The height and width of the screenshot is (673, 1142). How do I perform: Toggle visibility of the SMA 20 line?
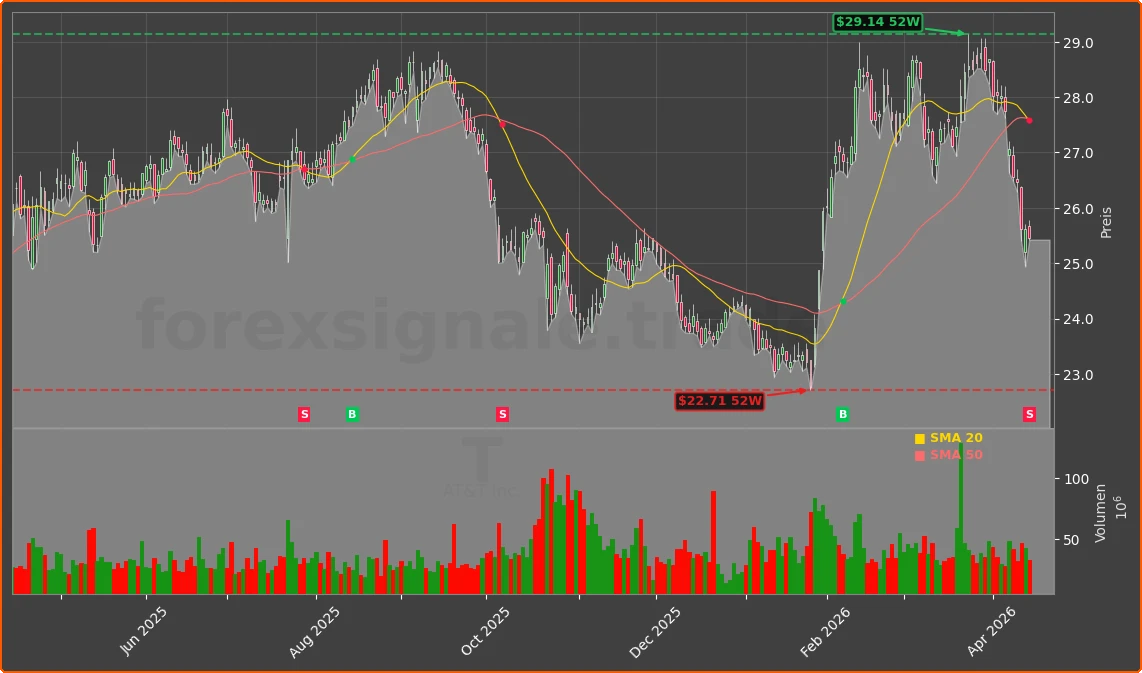[x=954, y=437]
